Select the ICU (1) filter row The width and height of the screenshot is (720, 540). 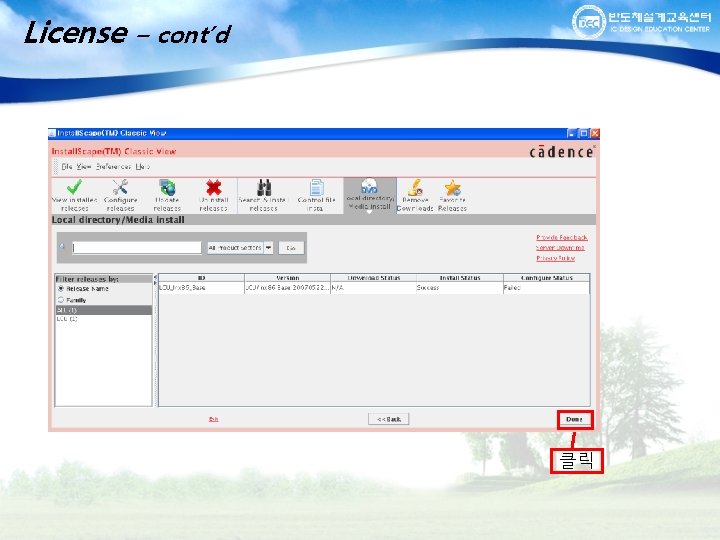tap(103, 319)
